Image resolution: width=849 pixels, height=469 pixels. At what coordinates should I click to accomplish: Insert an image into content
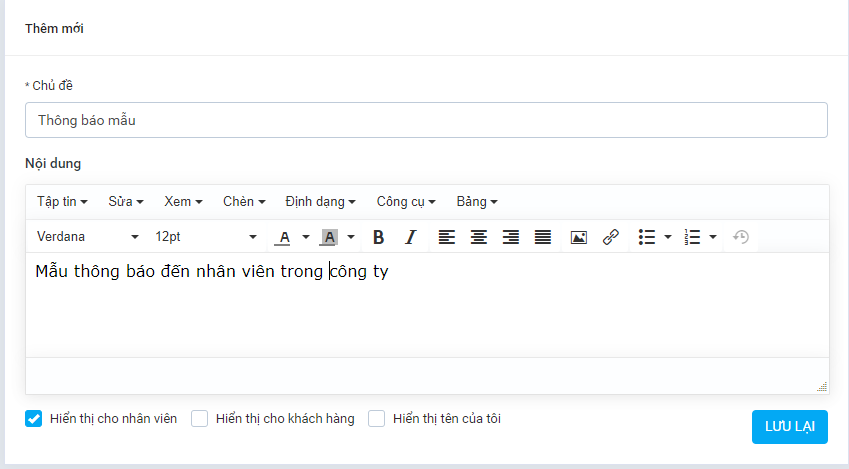578,237
